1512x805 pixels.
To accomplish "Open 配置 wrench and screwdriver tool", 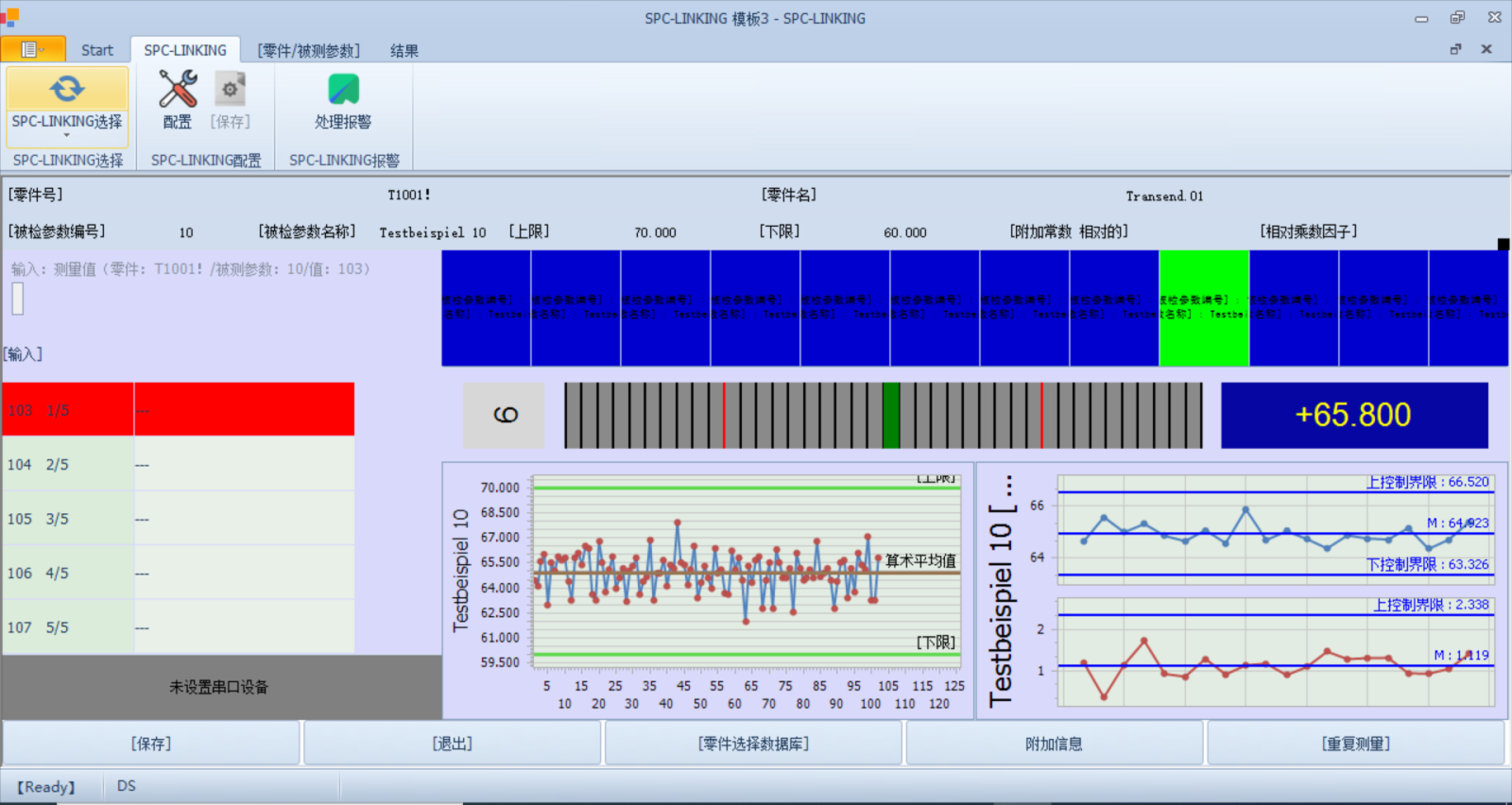I will pyautogui.click(x=177, y=90).
